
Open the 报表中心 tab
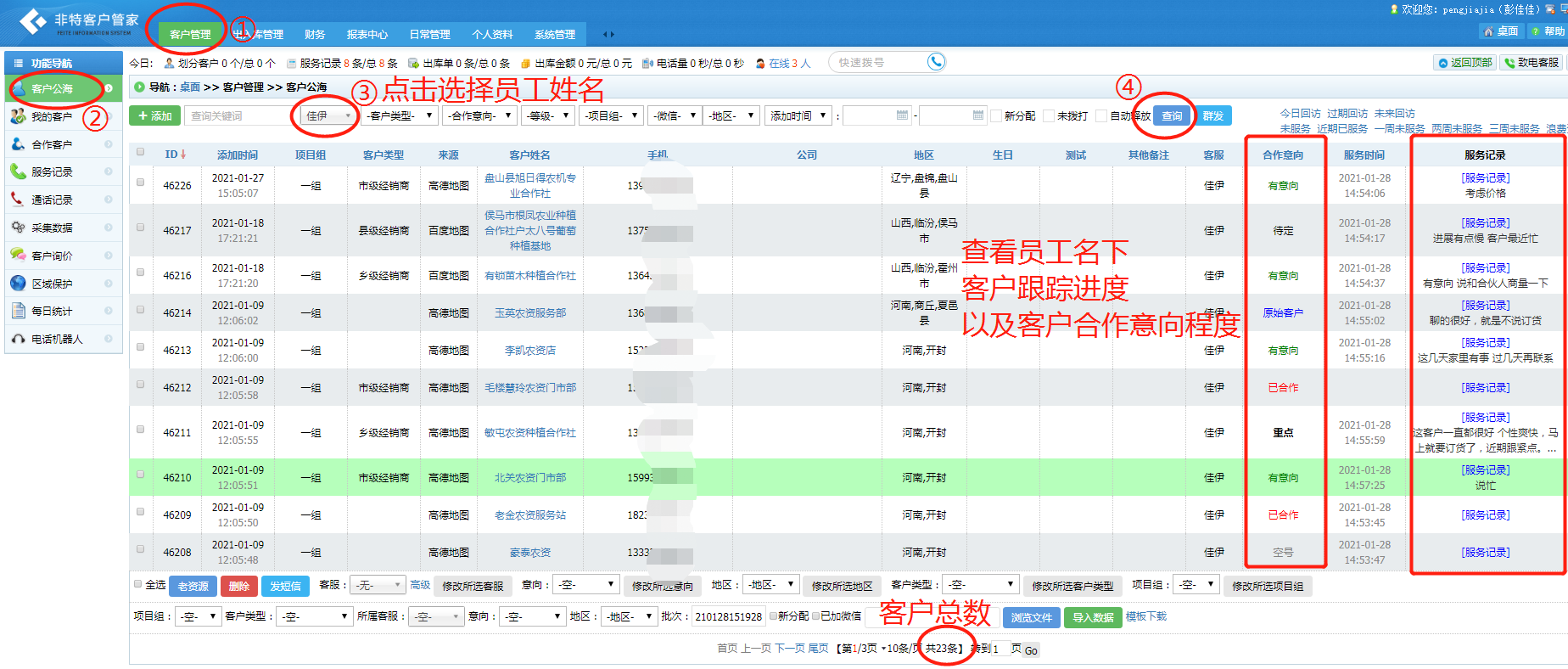pyautogui.click(x=367, y=35)
